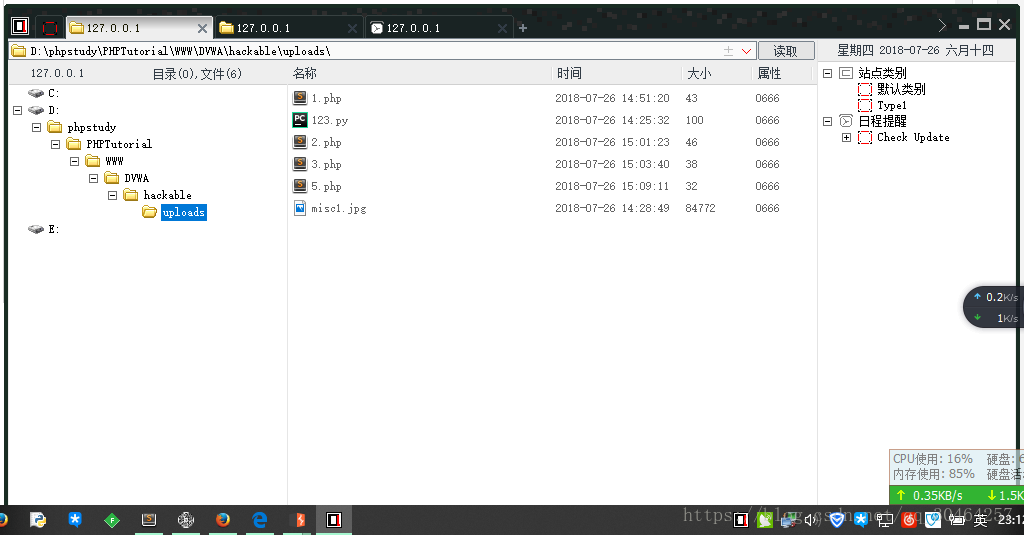Screen dimensions: 1024x535
Task: Select the 3.php file icon
Action: [x=300, y=164]
